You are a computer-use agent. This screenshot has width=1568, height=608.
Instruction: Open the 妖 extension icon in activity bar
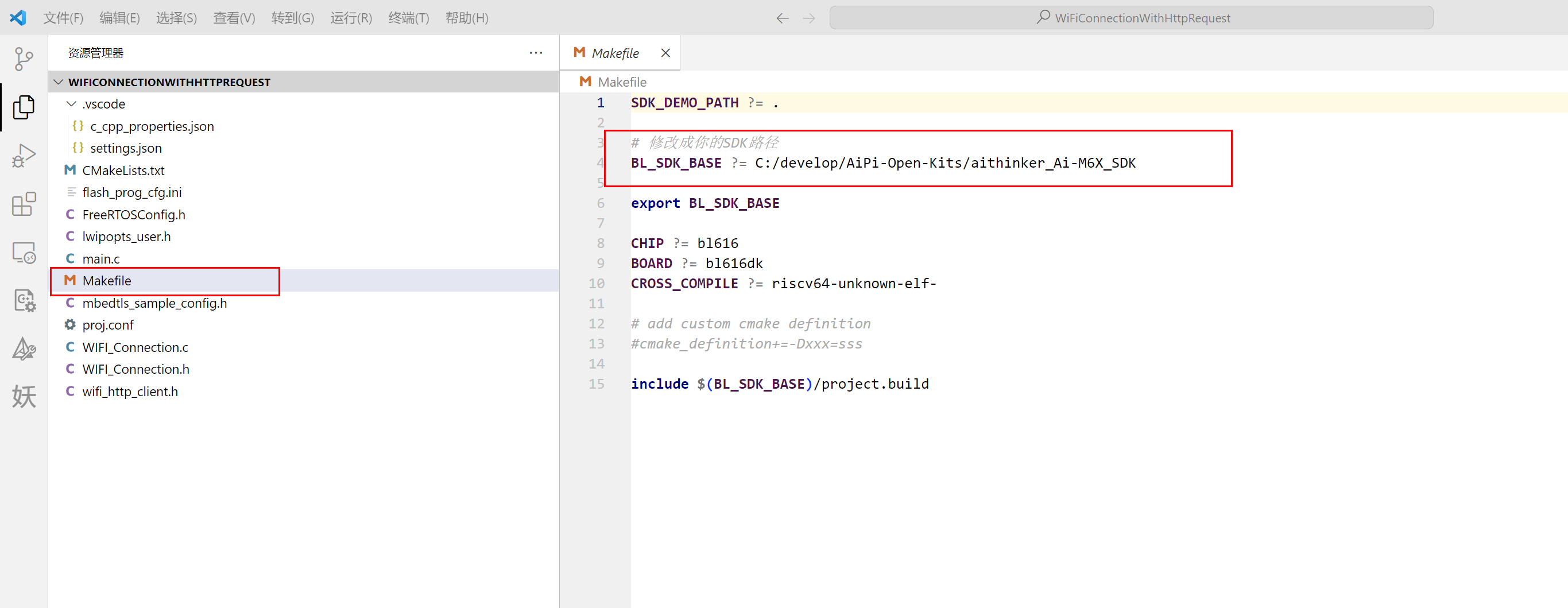coord(24,397)
